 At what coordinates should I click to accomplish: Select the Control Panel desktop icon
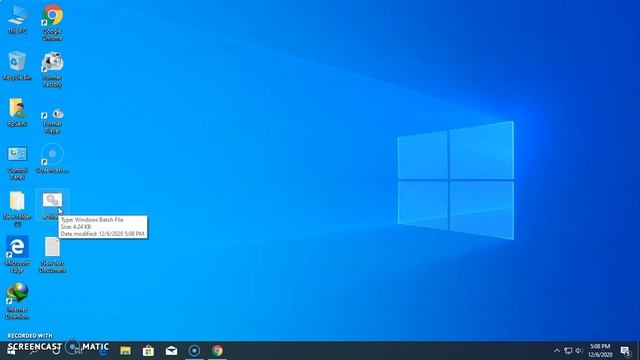click(x=17, y=162)
